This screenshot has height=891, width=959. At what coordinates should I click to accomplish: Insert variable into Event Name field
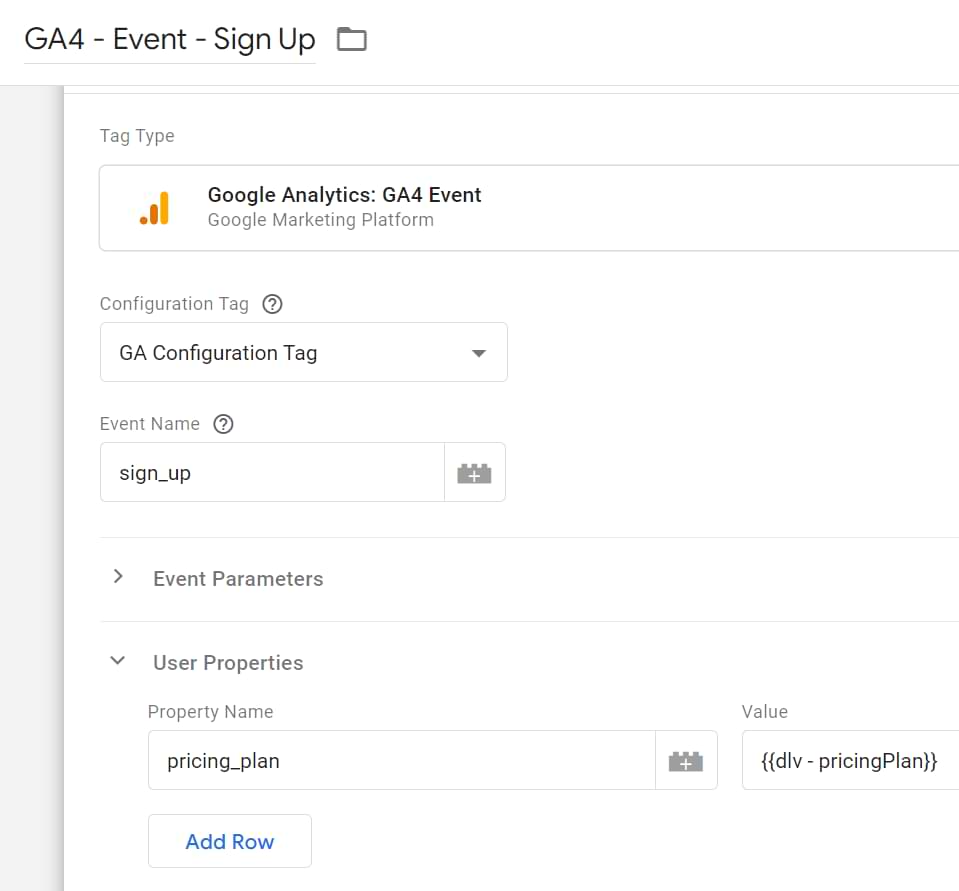[x=475, y=473]
